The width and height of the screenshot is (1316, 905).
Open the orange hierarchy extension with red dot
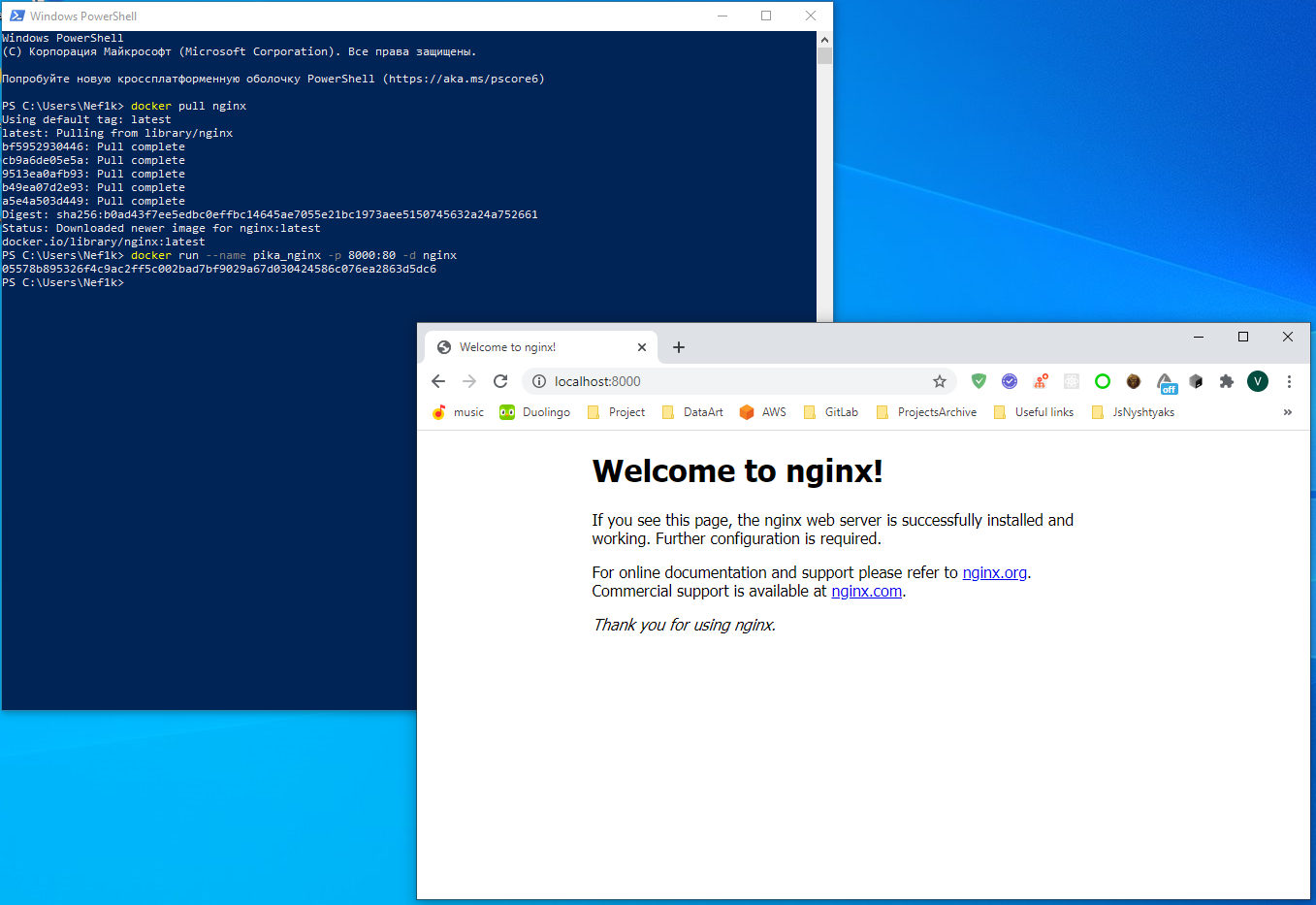click(1041, 381)
